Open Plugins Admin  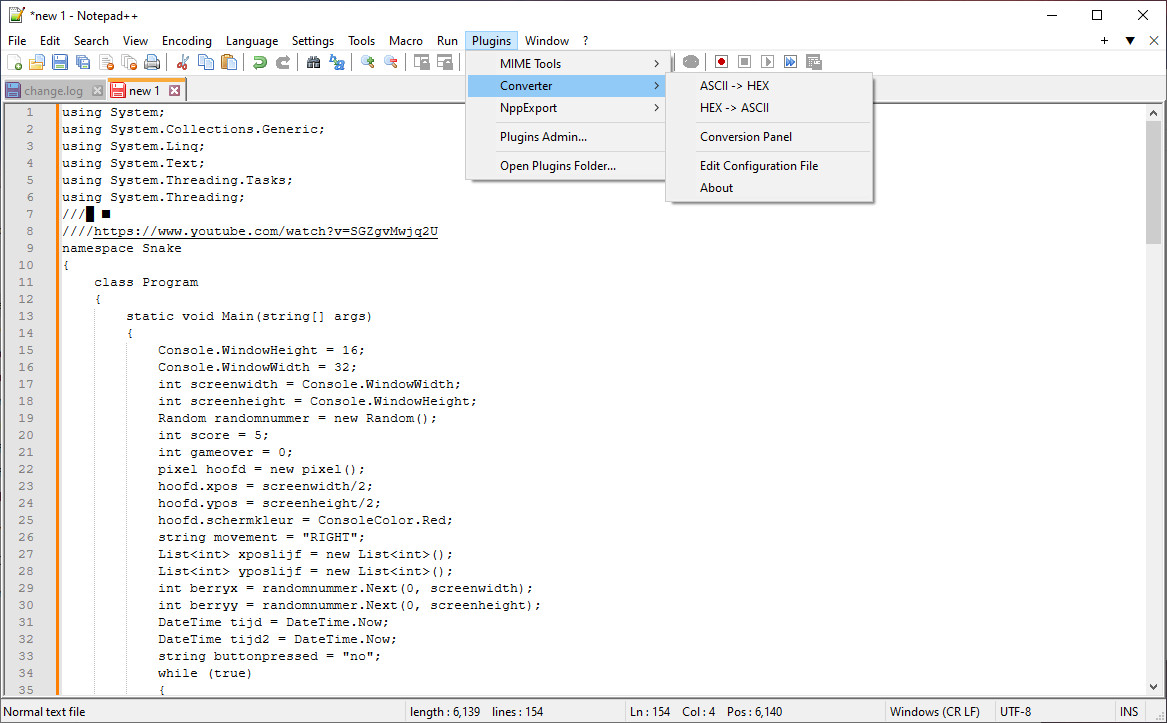pyautogui.click(x=540, y=136)
